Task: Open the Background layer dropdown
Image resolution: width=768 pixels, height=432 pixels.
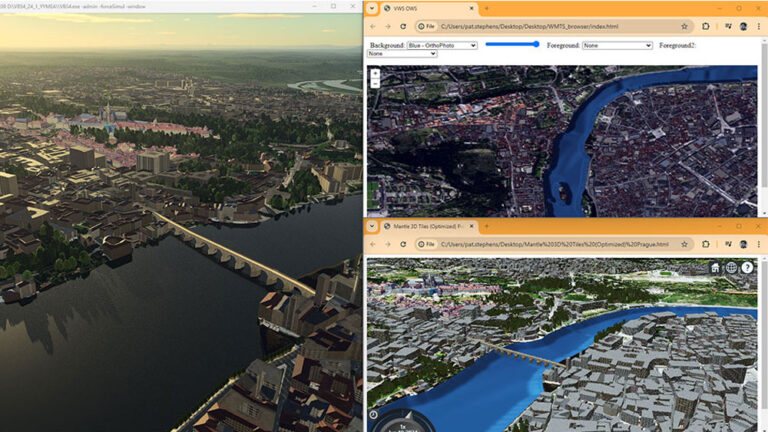Action: coord(442,45)
